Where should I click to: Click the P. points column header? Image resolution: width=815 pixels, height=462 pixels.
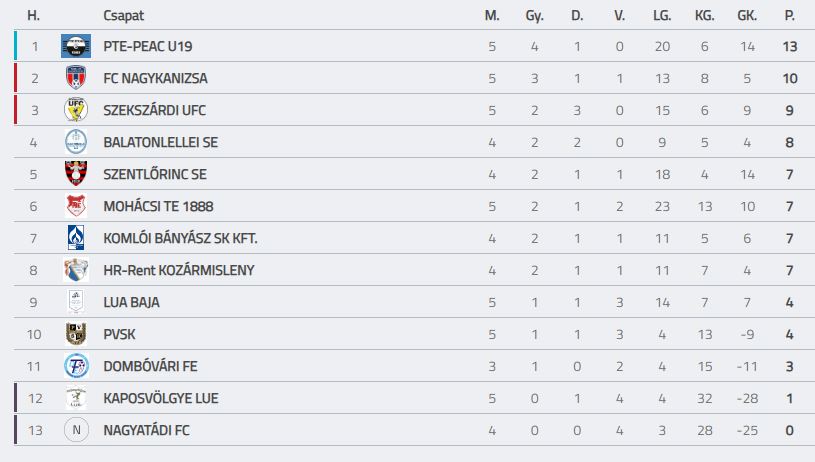790,16
